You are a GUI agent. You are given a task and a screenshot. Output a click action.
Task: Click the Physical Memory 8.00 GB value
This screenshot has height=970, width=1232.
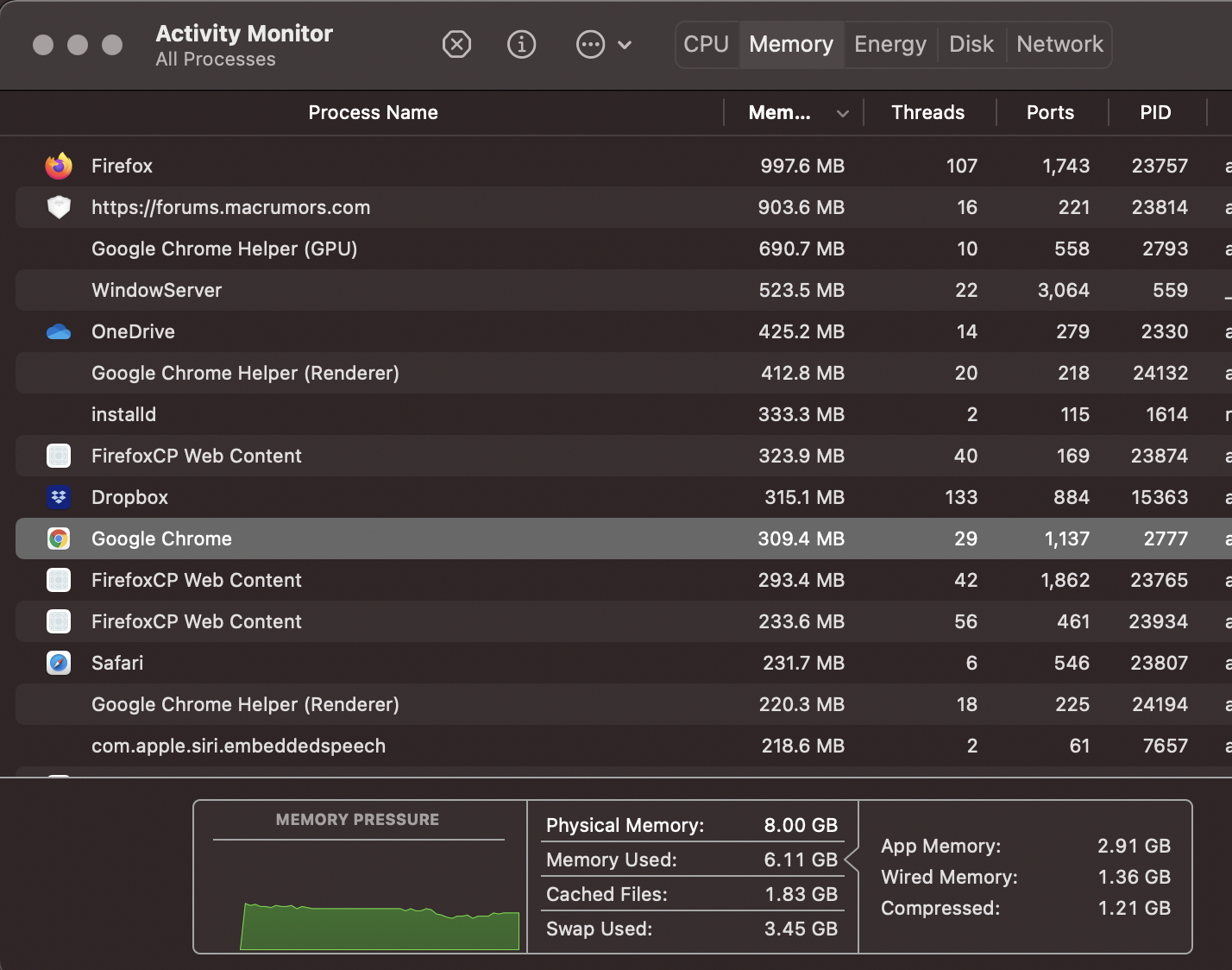coord(801,825)
